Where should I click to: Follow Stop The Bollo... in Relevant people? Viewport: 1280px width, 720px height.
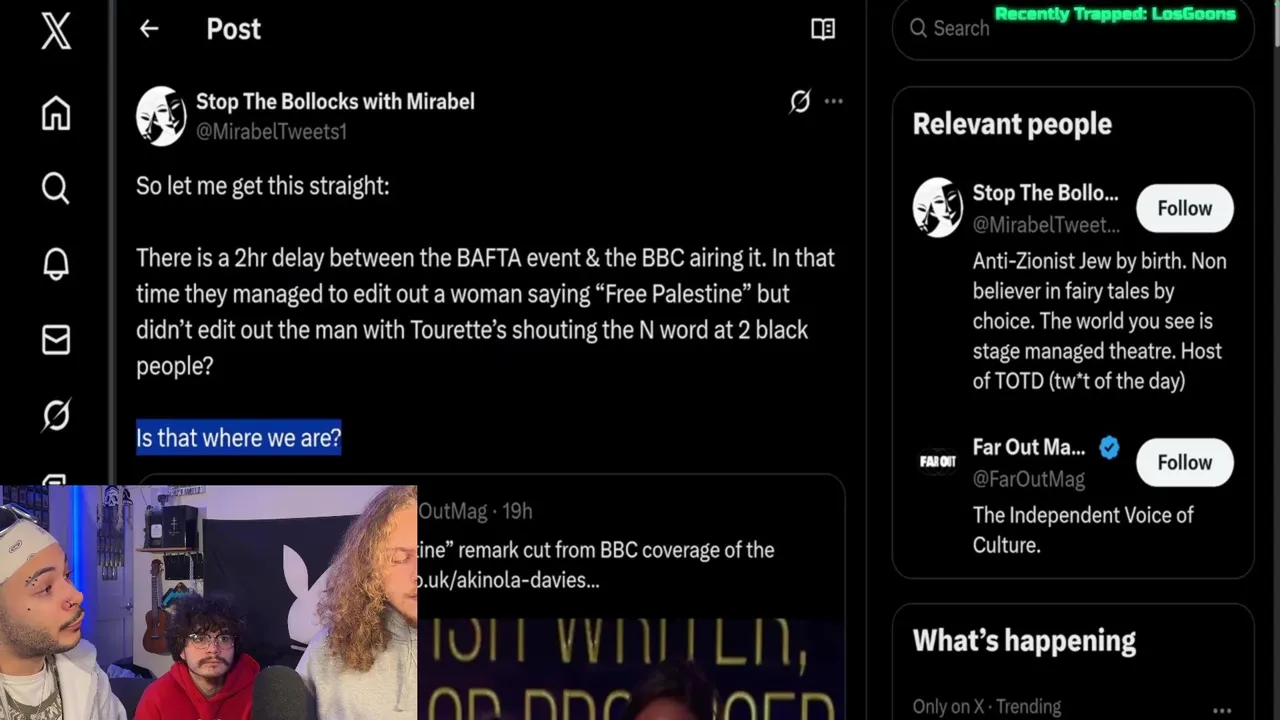pyautogui.click(x=1185, y=208)
